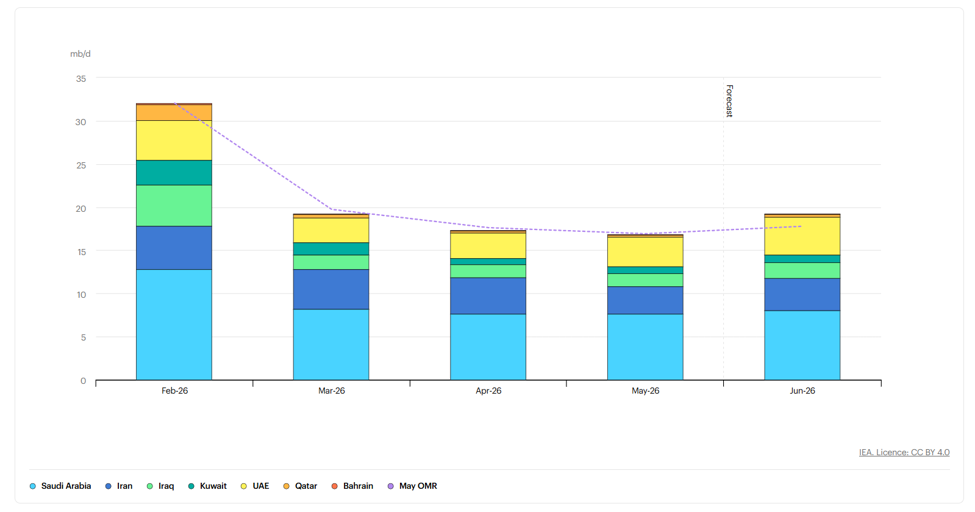Click Saudi Arabia segment of Mar-26 bar

tap(331, 345)
